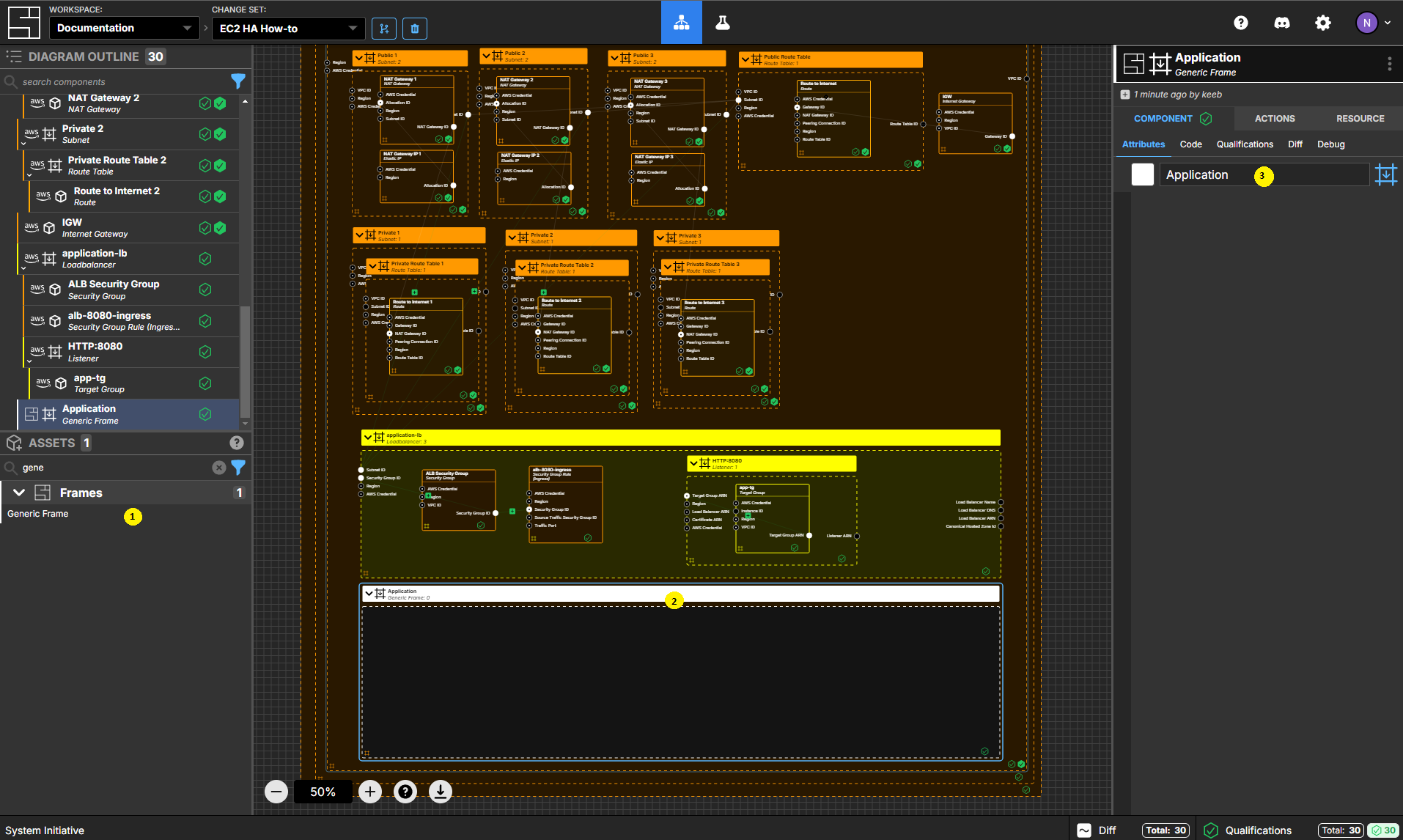Zoom in with the plus button
This screenshot has width=1403, height=840.
coord(370,792)
